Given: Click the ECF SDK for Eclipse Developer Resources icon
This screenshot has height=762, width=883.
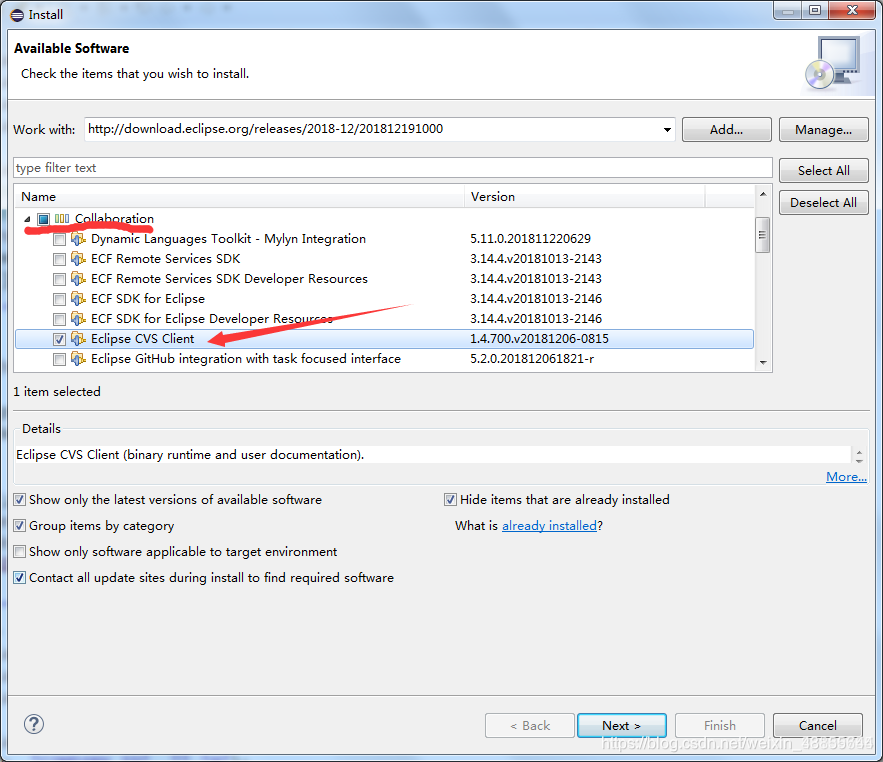Looking at the screenshot, I should pos(78,319).
